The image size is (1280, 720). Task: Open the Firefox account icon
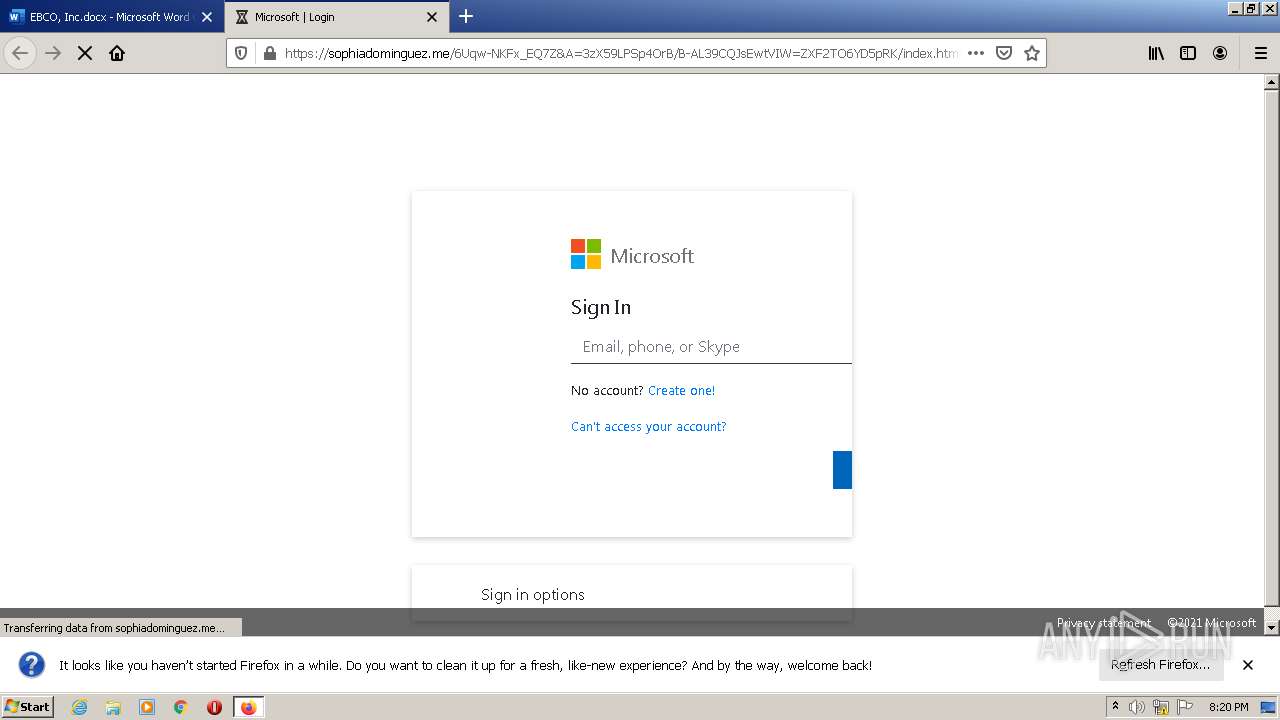1220,53
